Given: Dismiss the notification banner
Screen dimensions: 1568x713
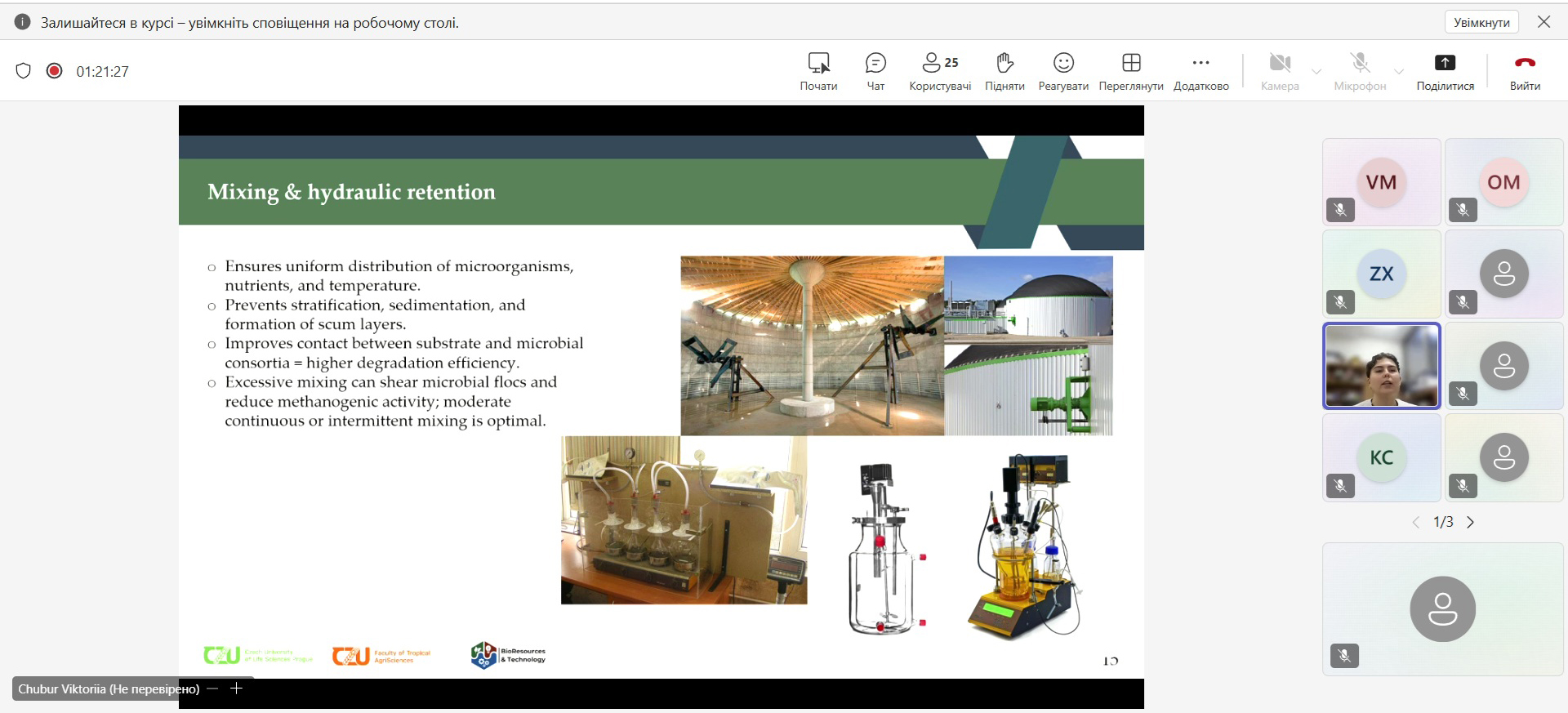Looking at the screenshot, I should tap(1543, 22).
